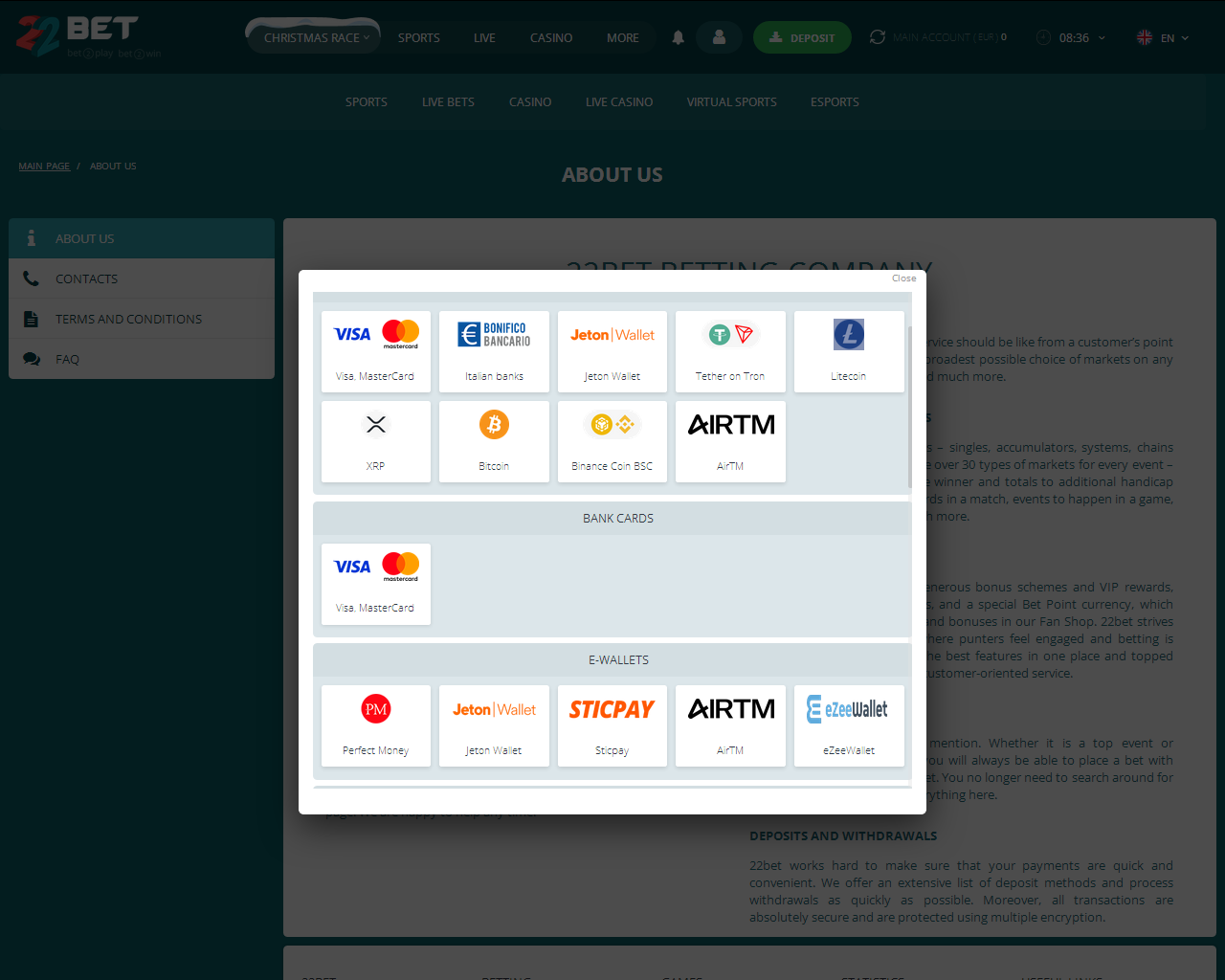Select Visa MasterCard tile in top section
This screenshot has height=980, width=1225.
click(376, 351)
